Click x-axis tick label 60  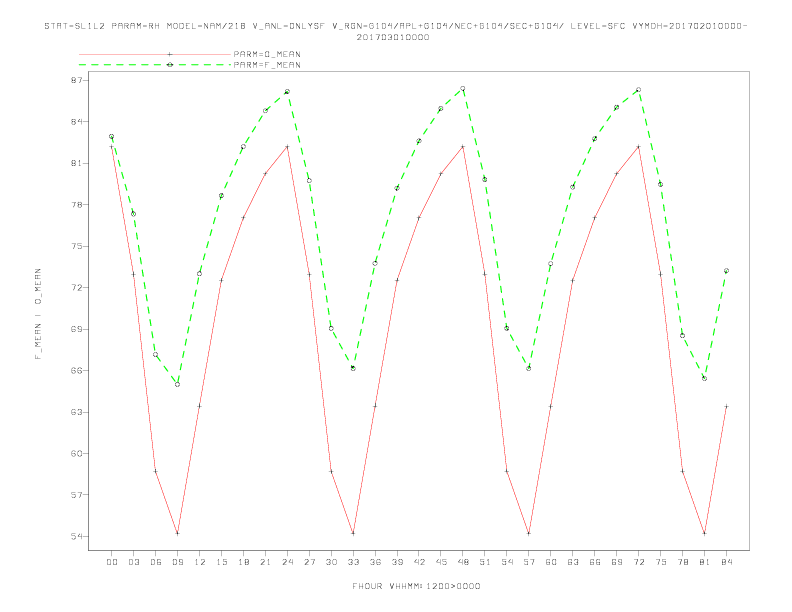click(x=551, y=562)
